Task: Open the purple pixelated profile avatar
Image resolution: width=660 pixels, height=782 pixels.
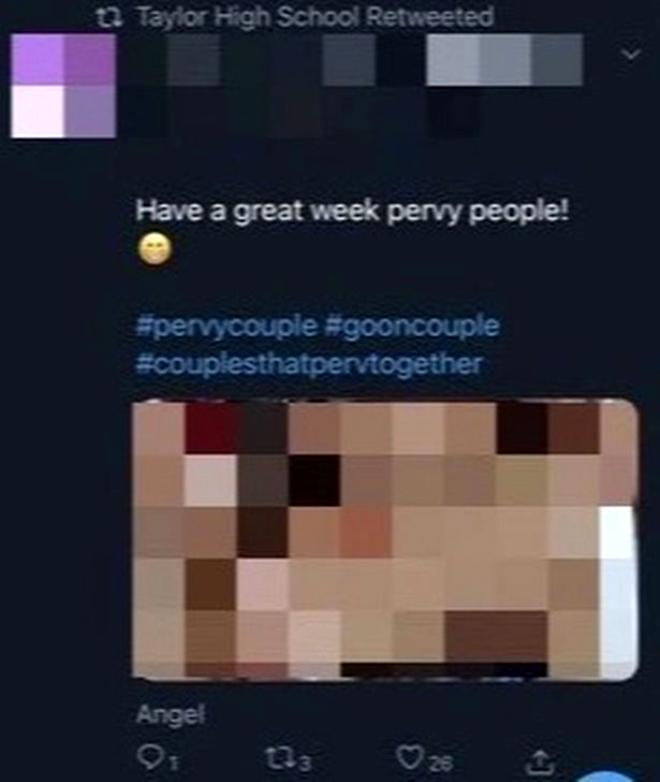Action: point(63,86)
